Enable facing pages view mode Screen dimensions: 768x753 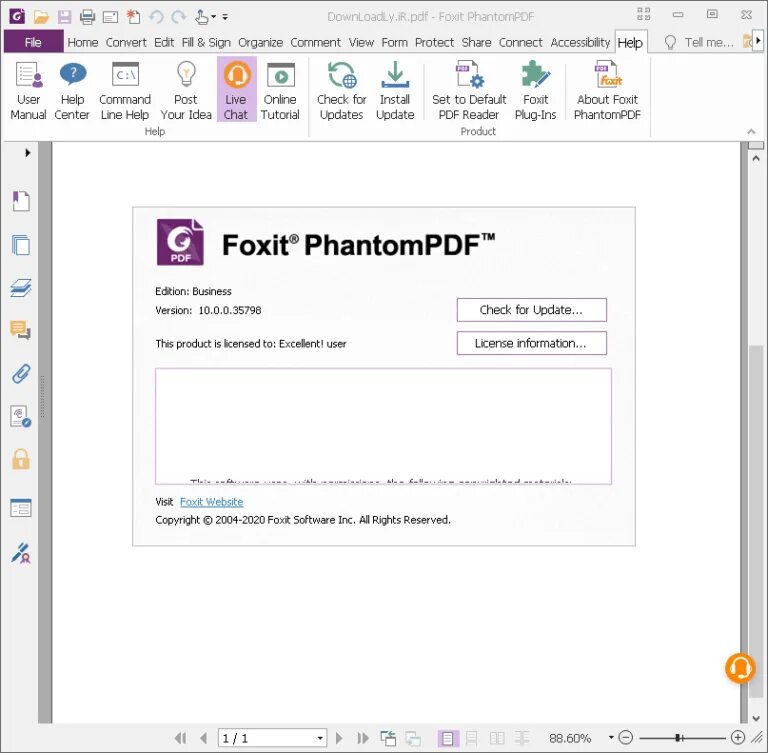[497, 738]
